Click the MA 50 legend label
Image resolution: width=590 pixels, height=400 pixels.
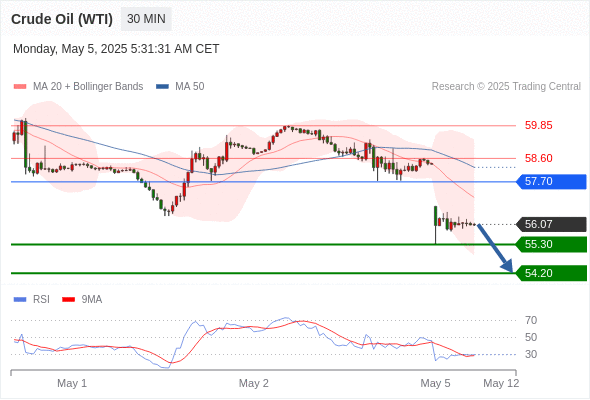click(x=190, y=87)
